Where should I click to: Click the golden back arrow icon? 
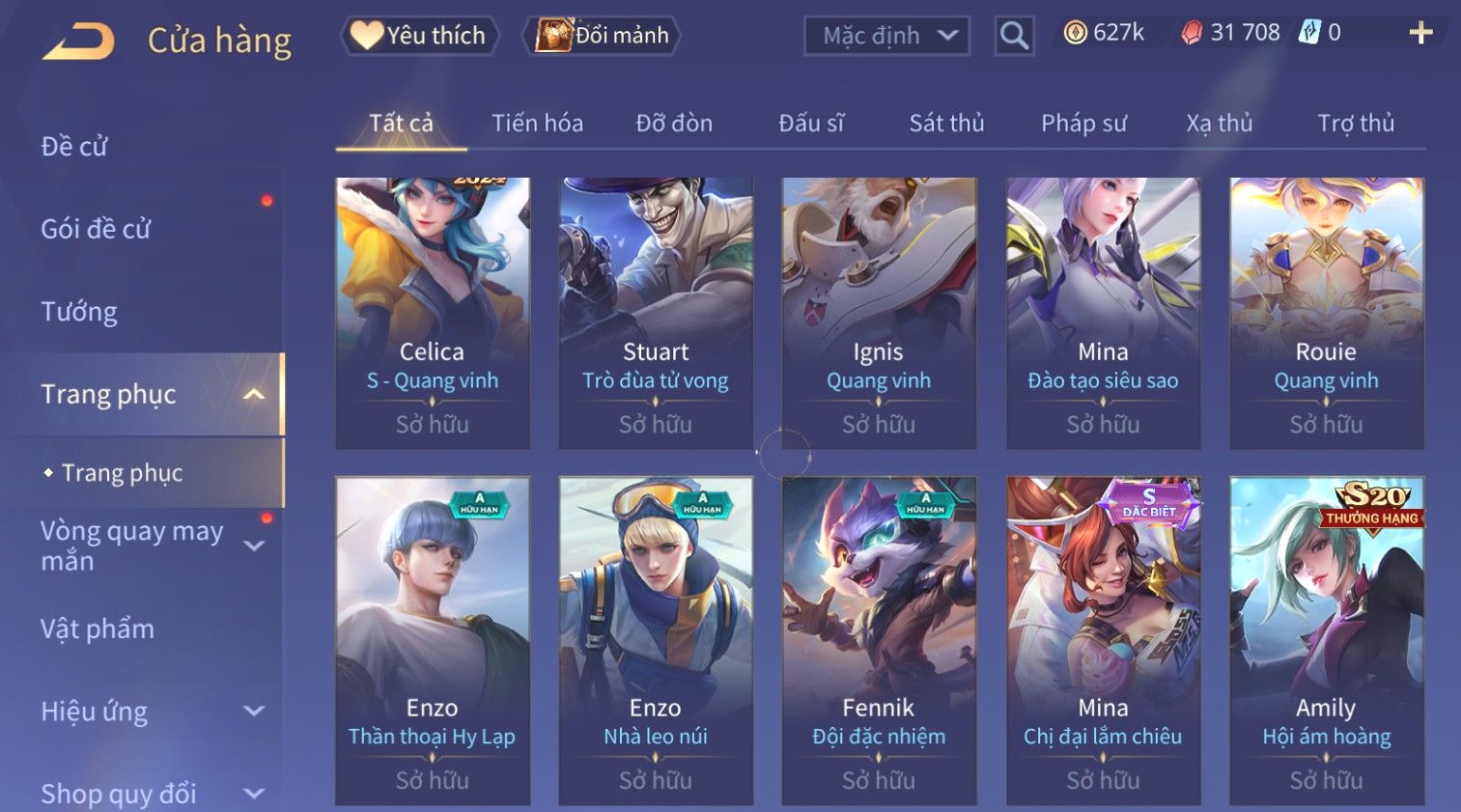(x=79, y=42)
